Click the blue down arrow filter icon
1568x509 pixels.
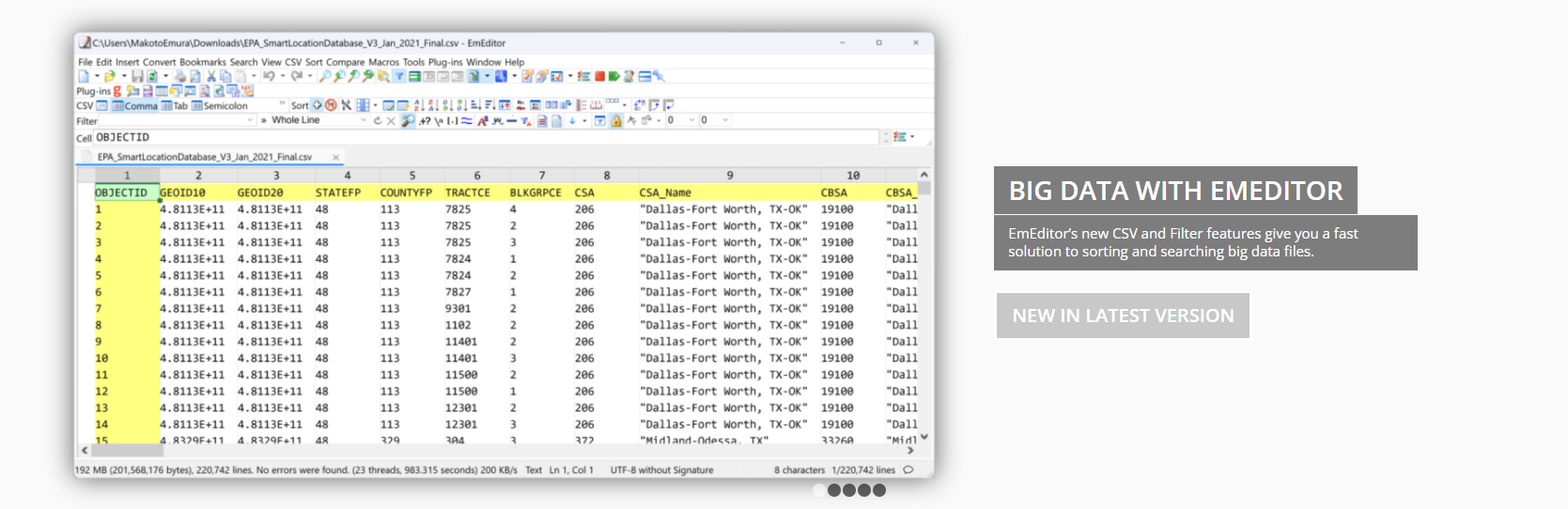click(571, 120)
